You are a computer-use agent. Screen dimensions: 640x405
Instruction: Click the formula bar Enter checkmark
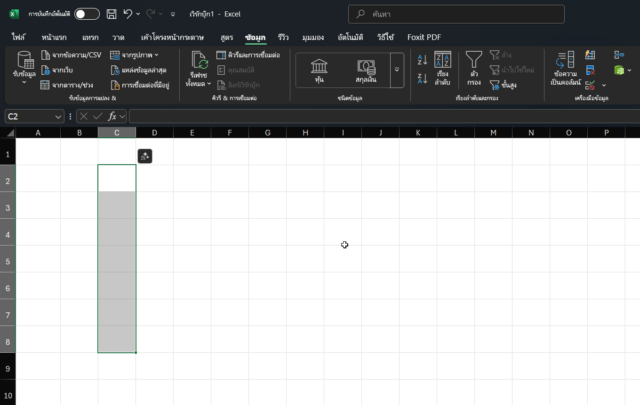[98, 116]
